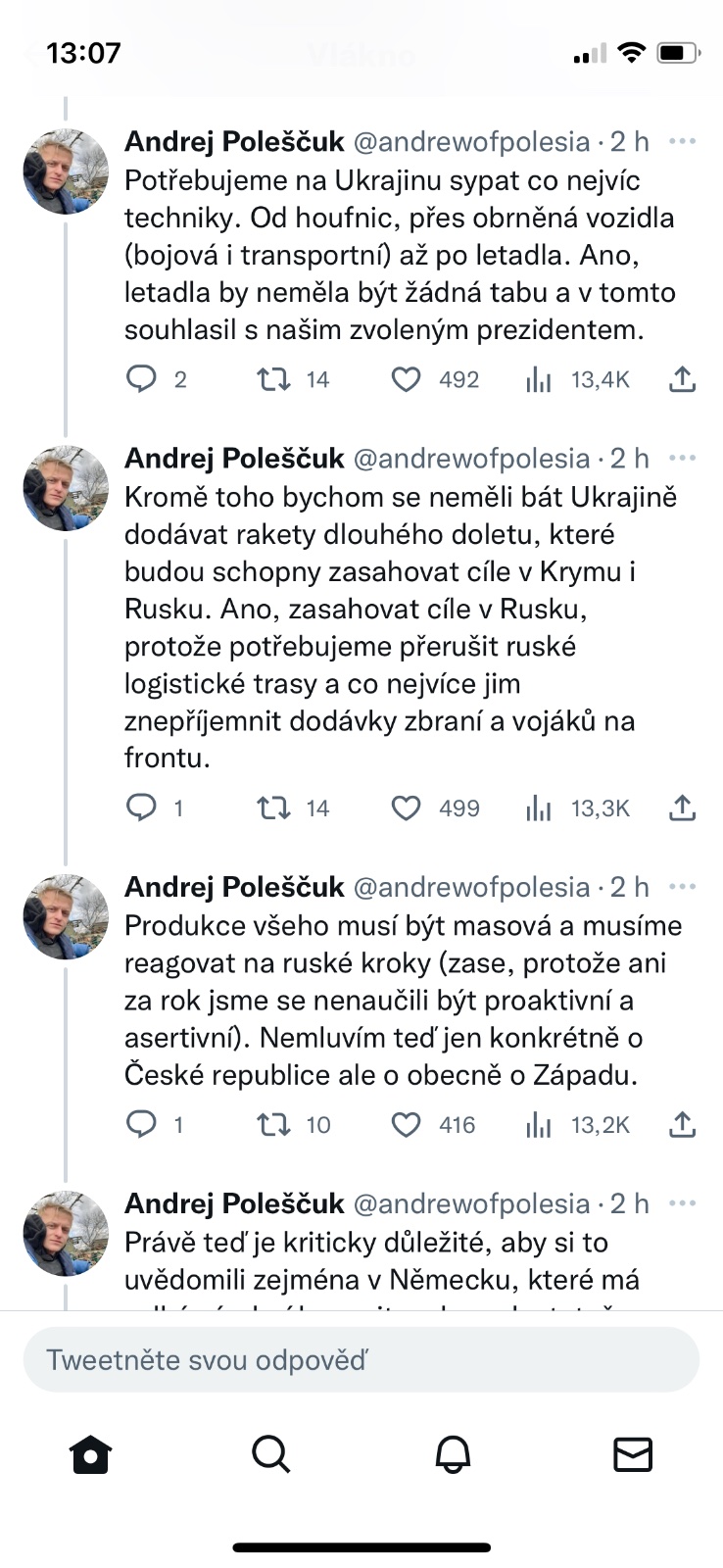View analytics for the 13,3K views tweet
Image resolution: width=723 pixels, height=1568 pixels.
[539, 808]
